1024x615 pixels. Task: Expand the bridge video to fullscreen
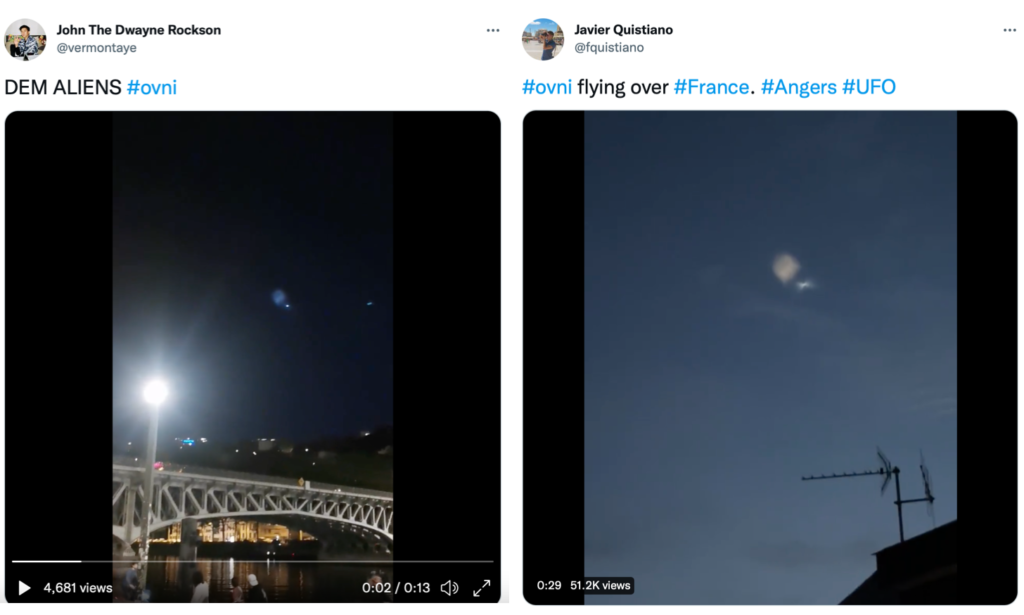[482, 588]
